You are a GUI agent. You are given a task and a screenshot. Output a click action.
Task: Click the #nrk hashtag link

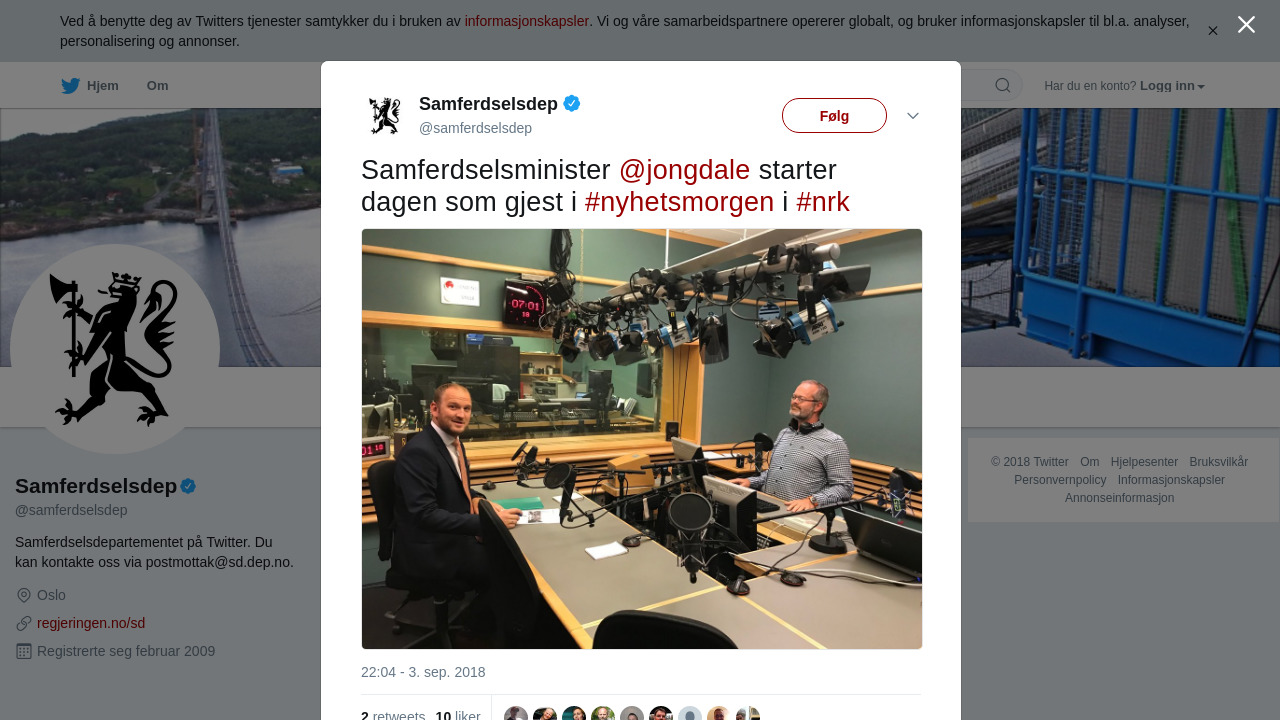coord(823,202)
